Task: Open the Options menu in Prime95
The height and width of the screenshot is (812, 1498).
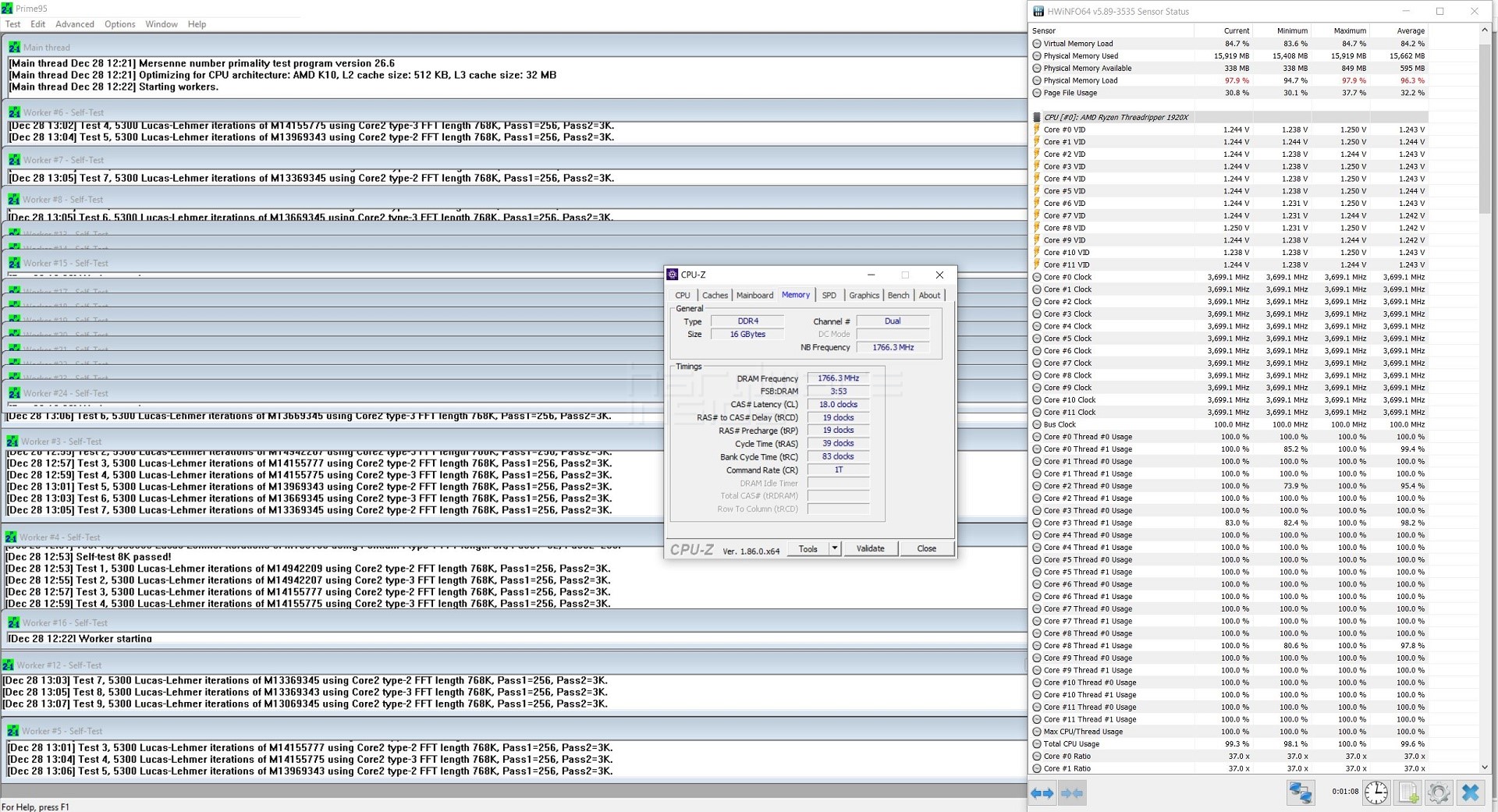Action: (120, 24)
